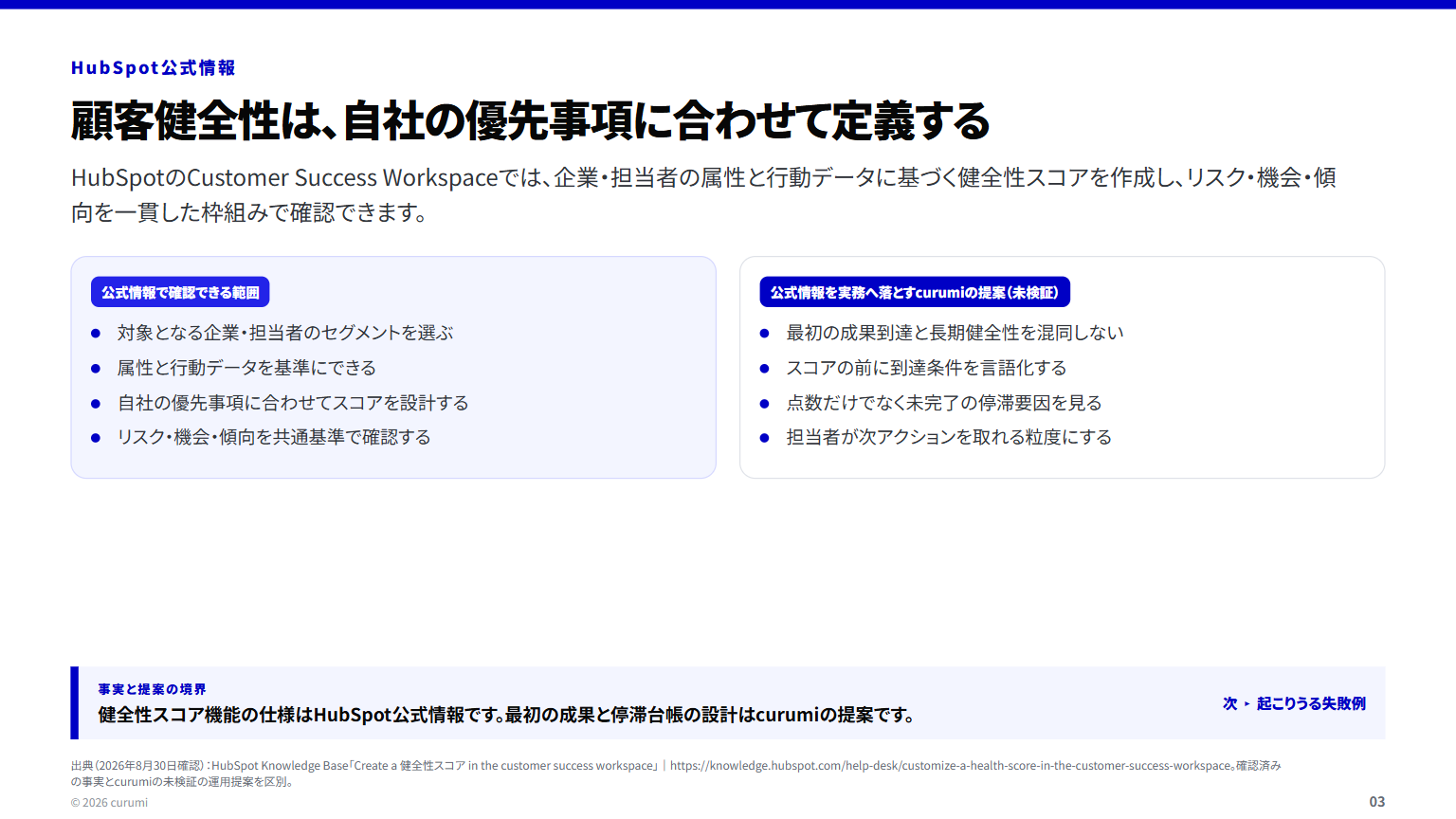This screenshot has height=819, width=1456.
Task: Open the knowledge.hubspot.com source URL
Action: coord(953,766)
